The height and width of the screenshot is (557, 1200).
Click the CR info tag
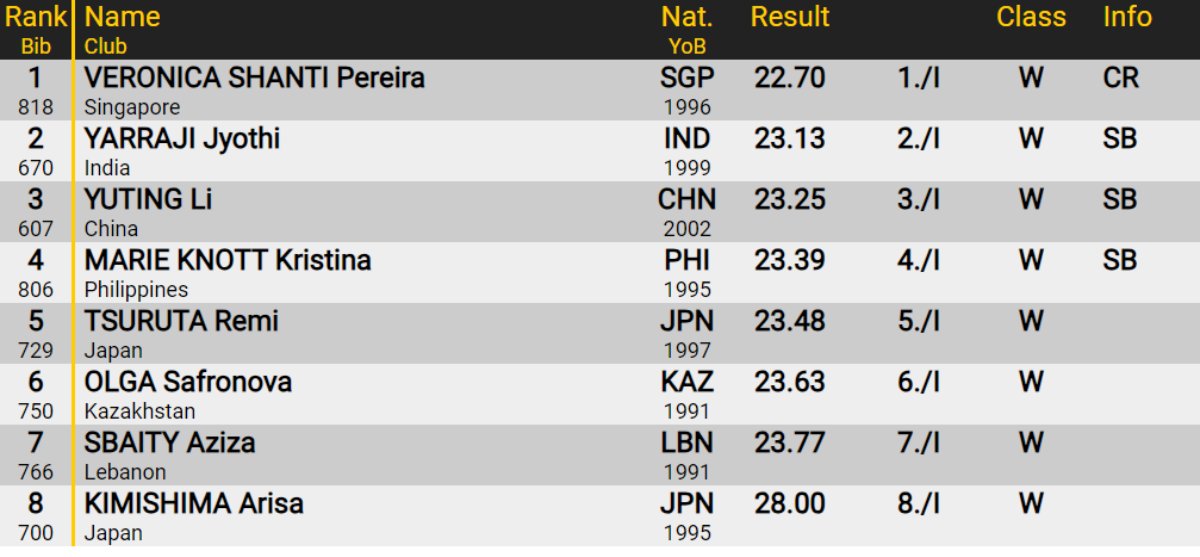point(1120,78)
